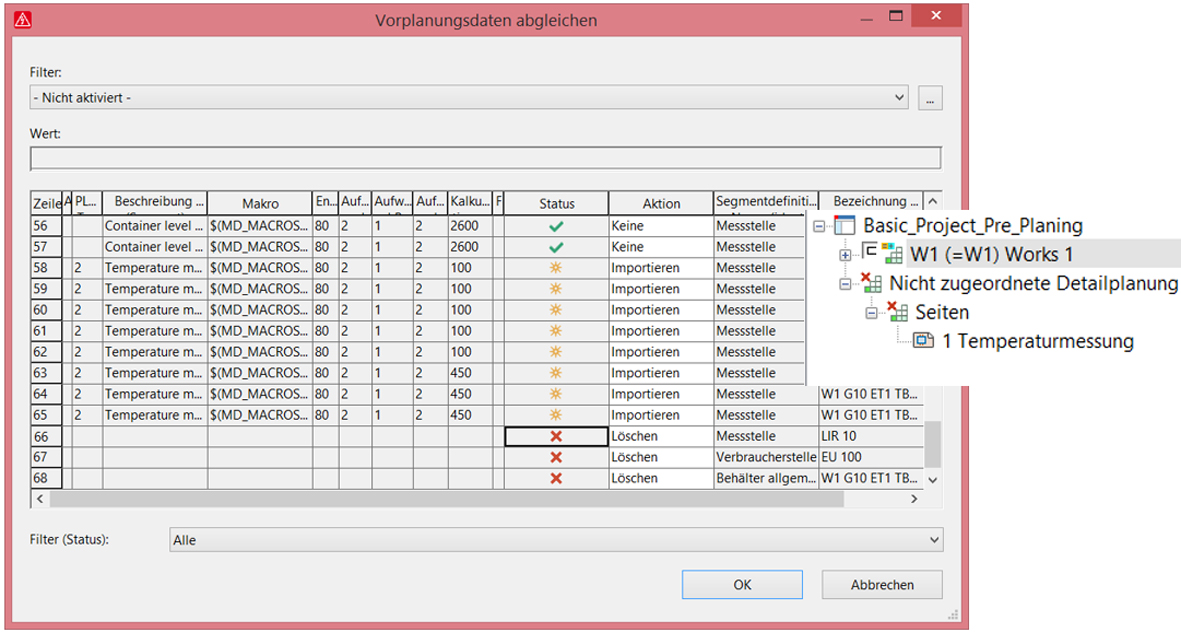Collapse the Seiten tree node
This screenshot has height=632, width=1181.
pos(871,313)
